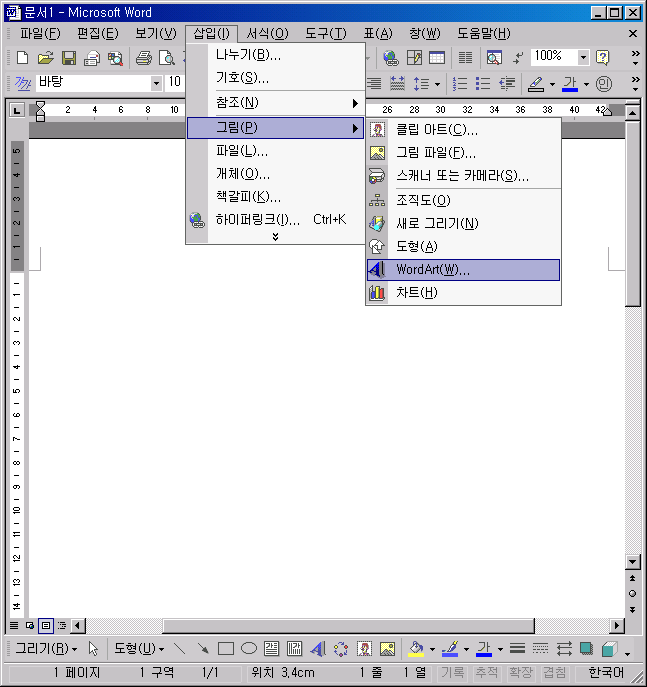Click the Line style icon
Viewport: 647px width, 687px height.
(x=517, y=648)
